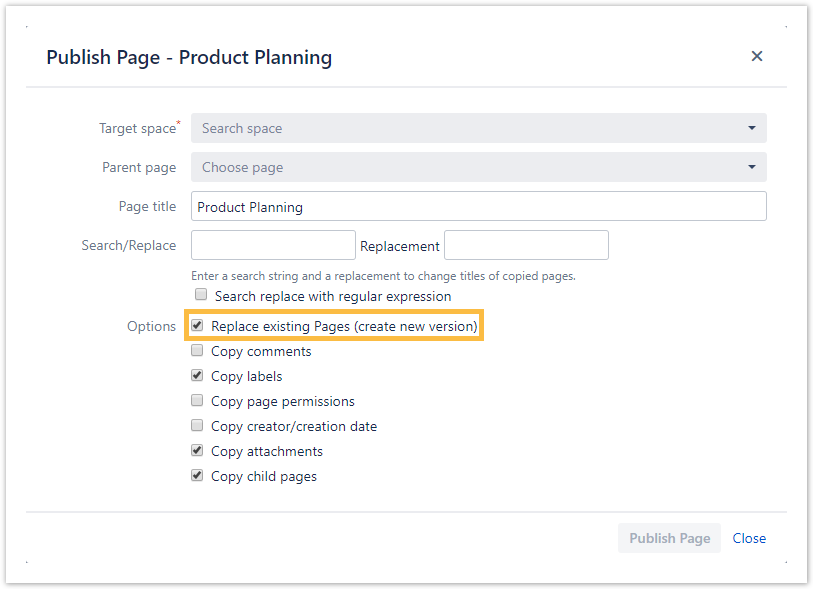The image size is (813, 589).
Task: Open the Target space dropdown arrow
Action: click(x=751, y=128)
